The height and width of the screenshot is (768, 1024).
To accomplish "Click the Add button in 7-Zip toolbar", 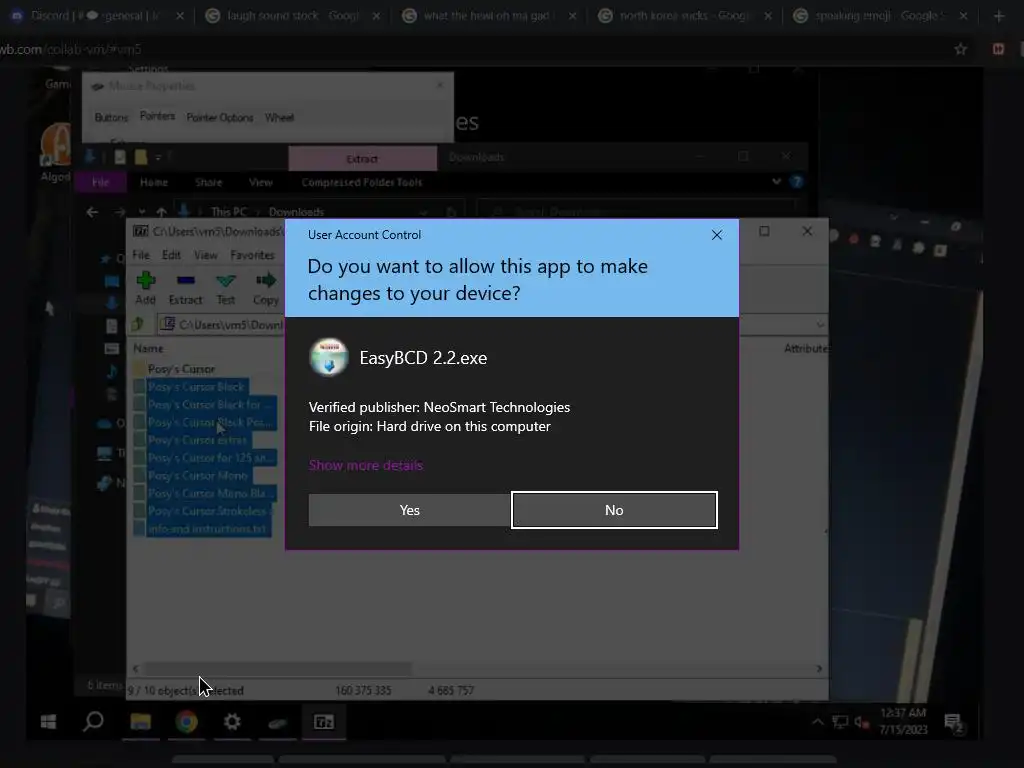I will pyautogui.click(x=146, y=289).
